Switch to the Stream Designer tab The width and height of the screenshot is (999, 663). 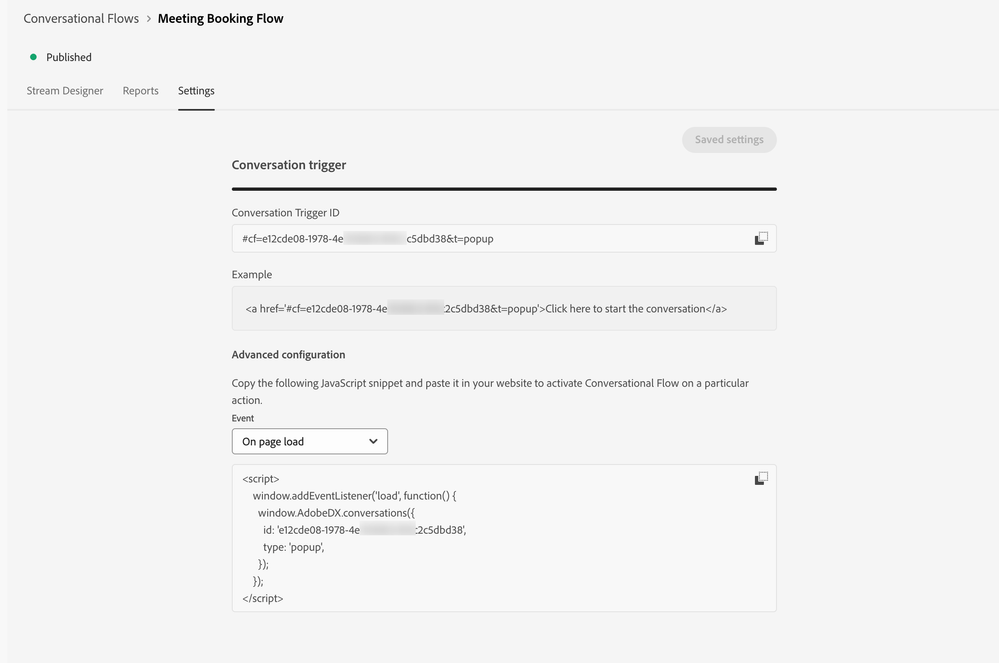pyautogui.click(x=65, y=91)
